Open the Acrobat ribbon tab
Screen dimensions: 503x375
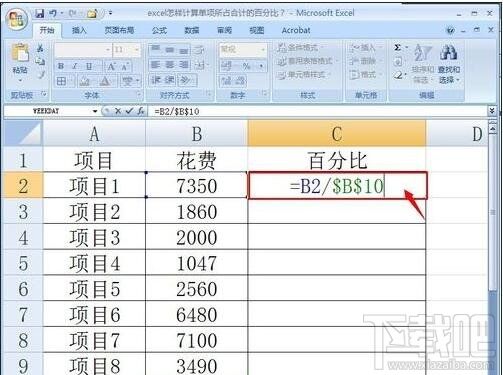pyautogui.click(x=296, y=30)
